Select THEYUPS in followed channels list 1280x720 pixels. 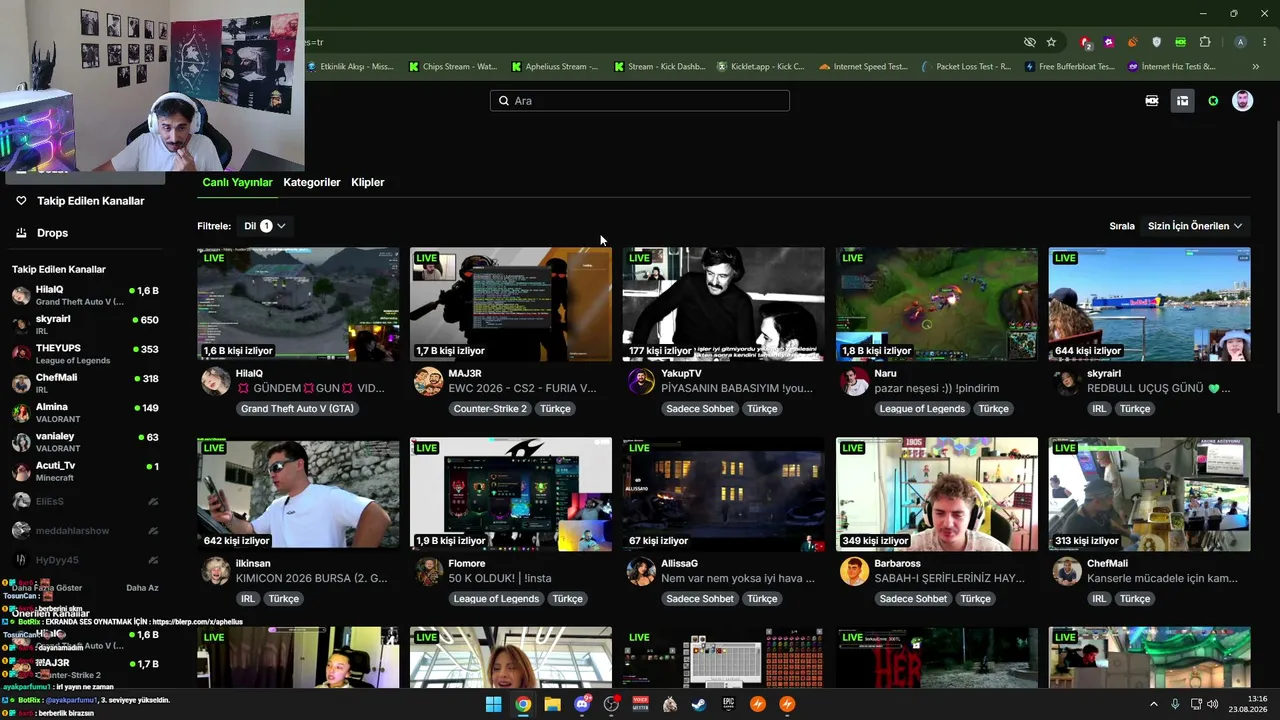click(85, 354)
